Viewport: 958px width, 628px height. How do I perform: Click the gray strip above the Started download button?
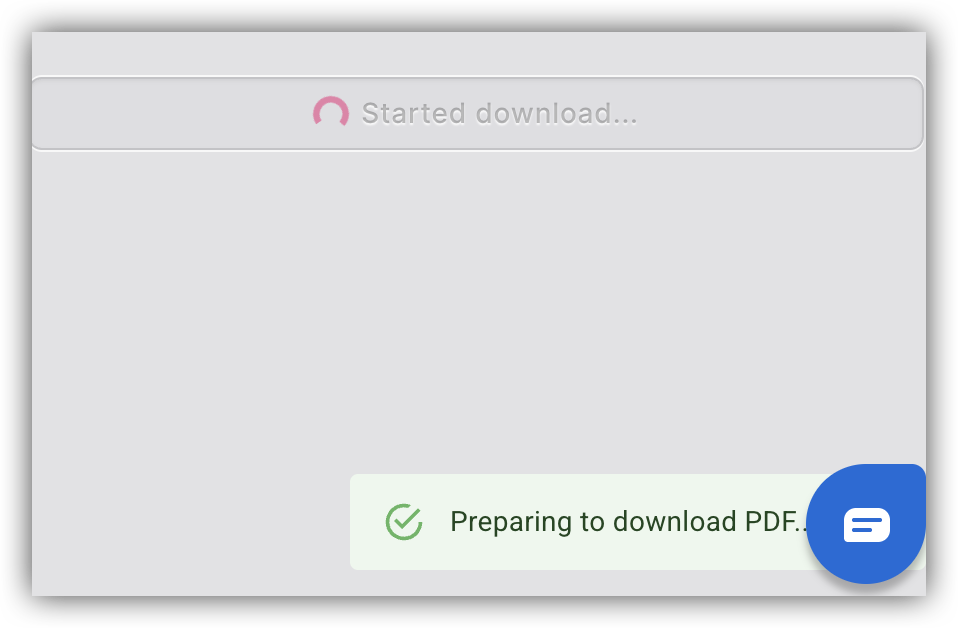coord(478,54)
